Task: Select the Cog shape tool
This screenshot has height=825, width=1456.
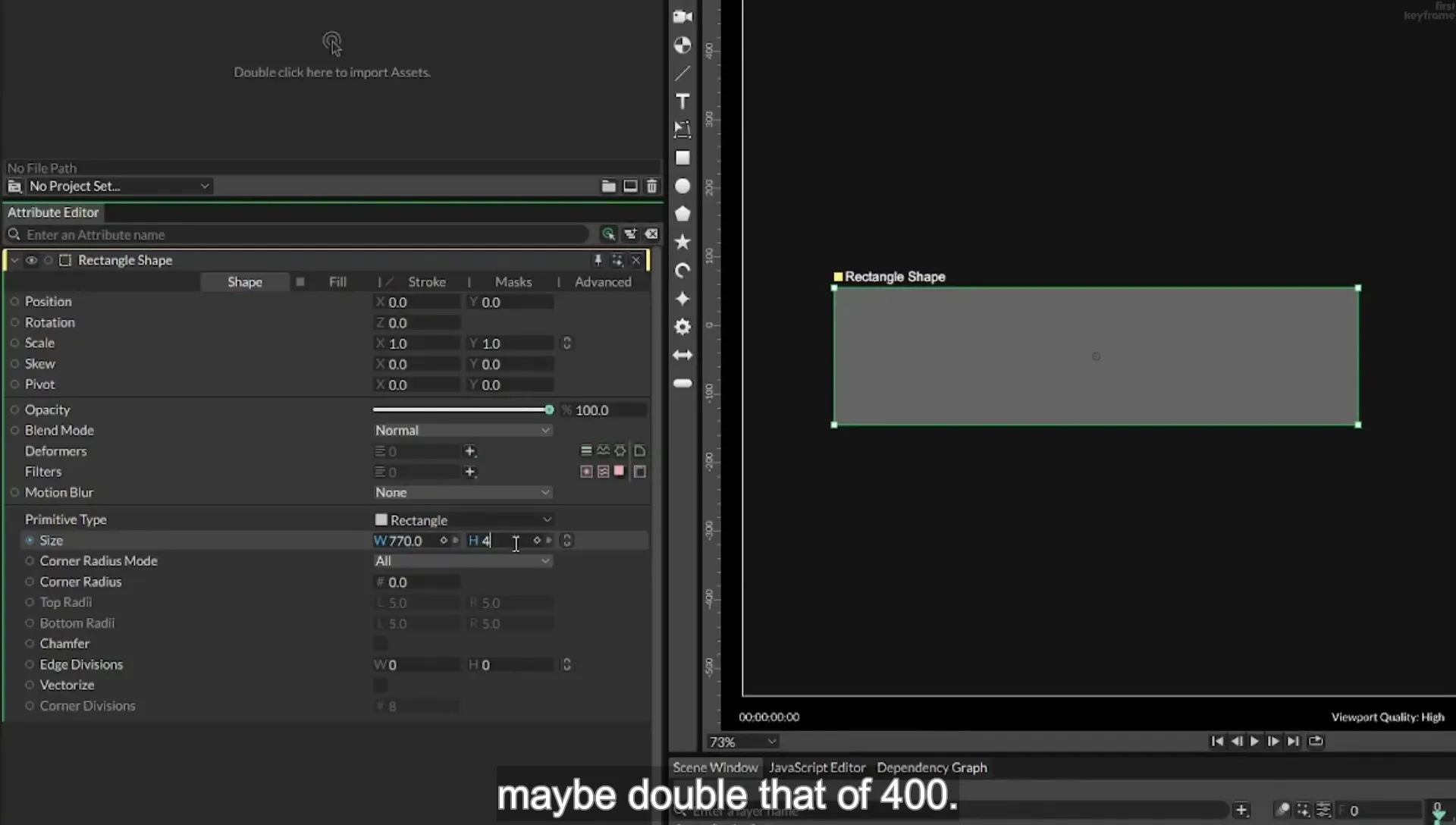Action: click(x=682, y=327)
